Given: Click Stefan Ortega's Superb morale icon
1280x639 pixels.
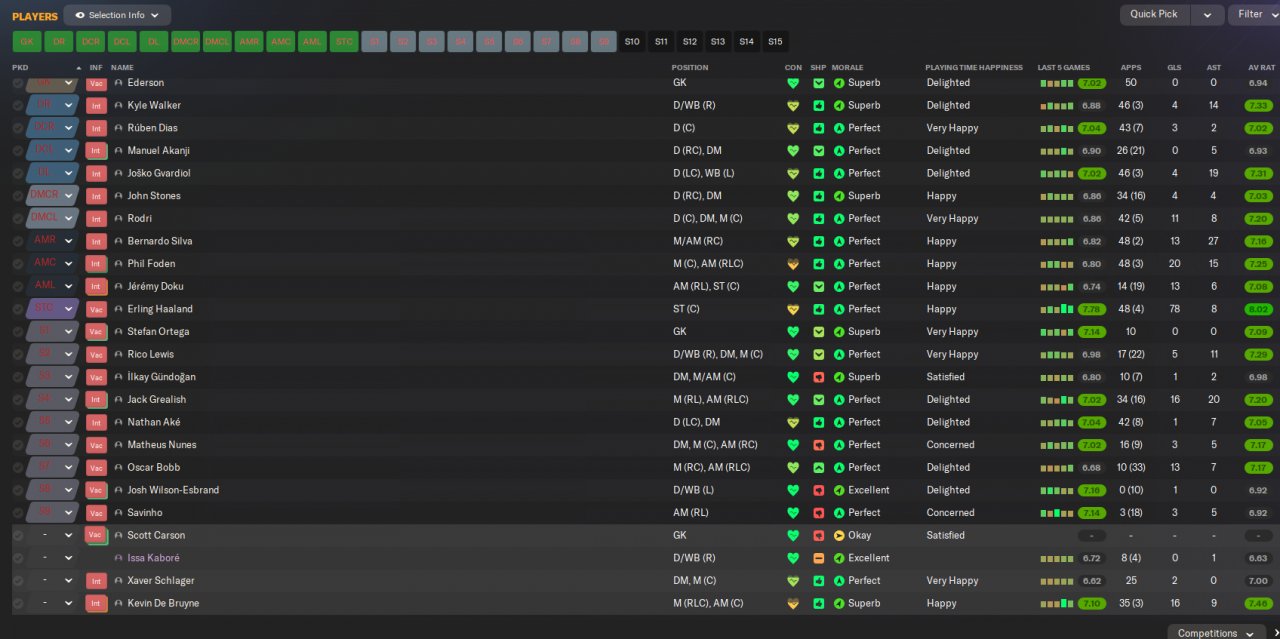Looking at the screenshot, I should point(839,332).
